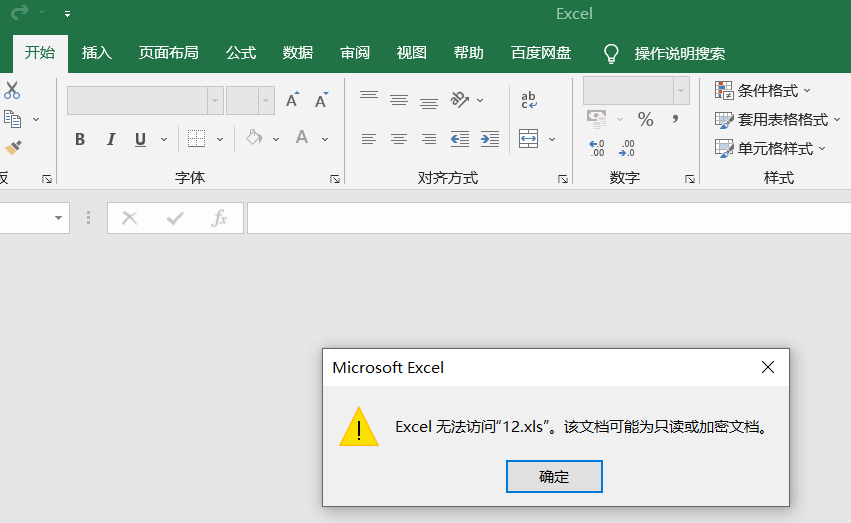Align text left
851x523 pixels.
tap(369, 139)
